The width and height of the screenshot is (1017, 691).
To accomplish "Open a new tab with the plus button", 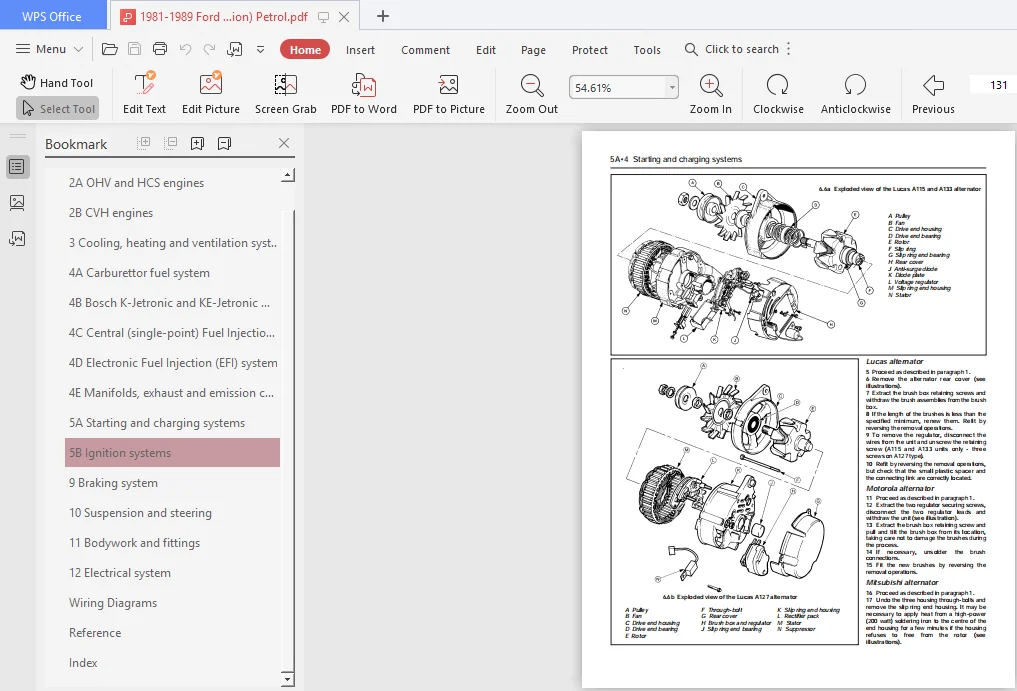I will pos(383,16).
